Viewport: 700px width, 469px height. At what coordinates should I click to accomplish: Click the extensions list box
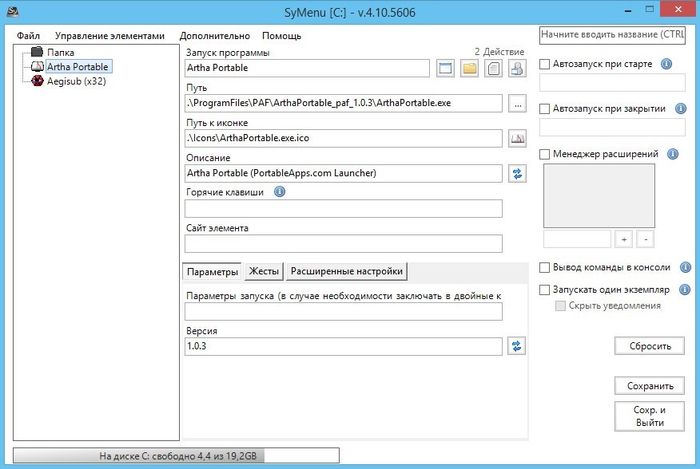pos(599,195)
